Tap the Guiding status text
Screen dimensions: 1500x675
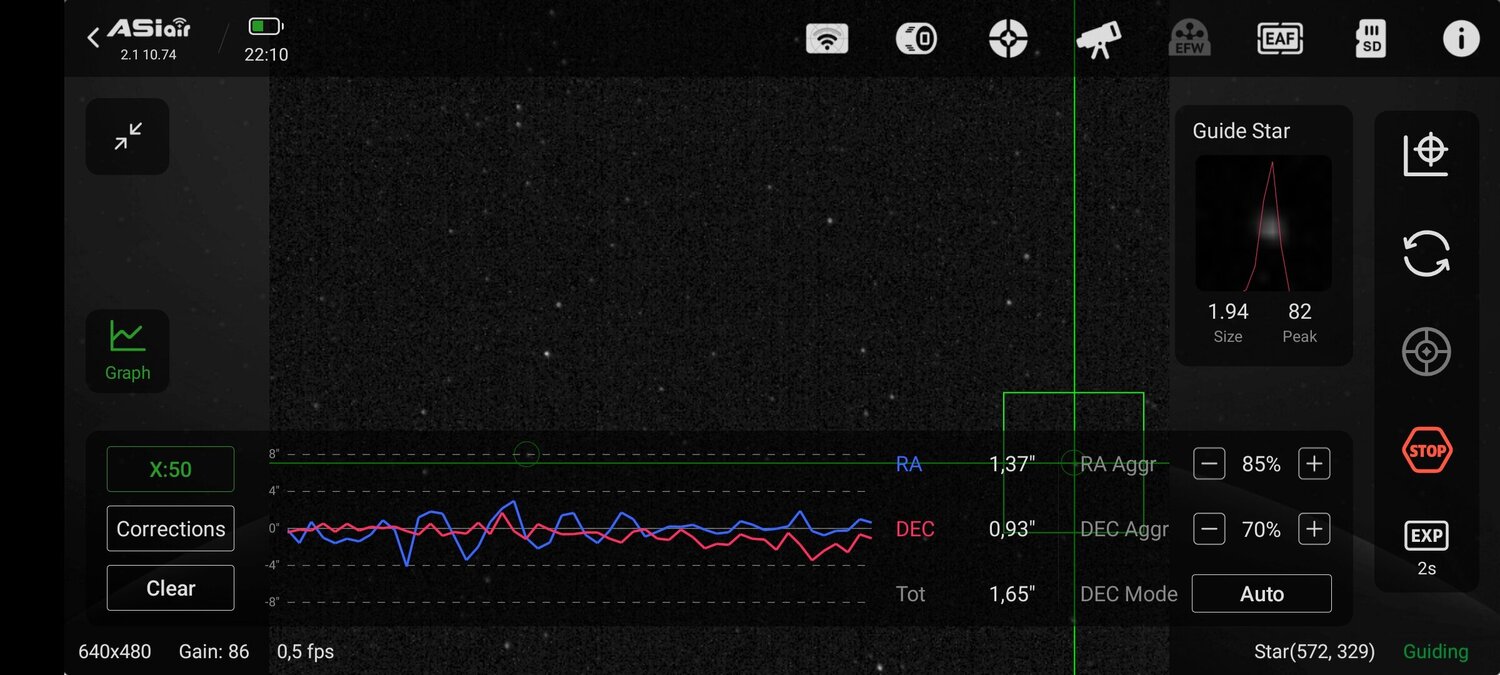click(x=1436, y=652)
